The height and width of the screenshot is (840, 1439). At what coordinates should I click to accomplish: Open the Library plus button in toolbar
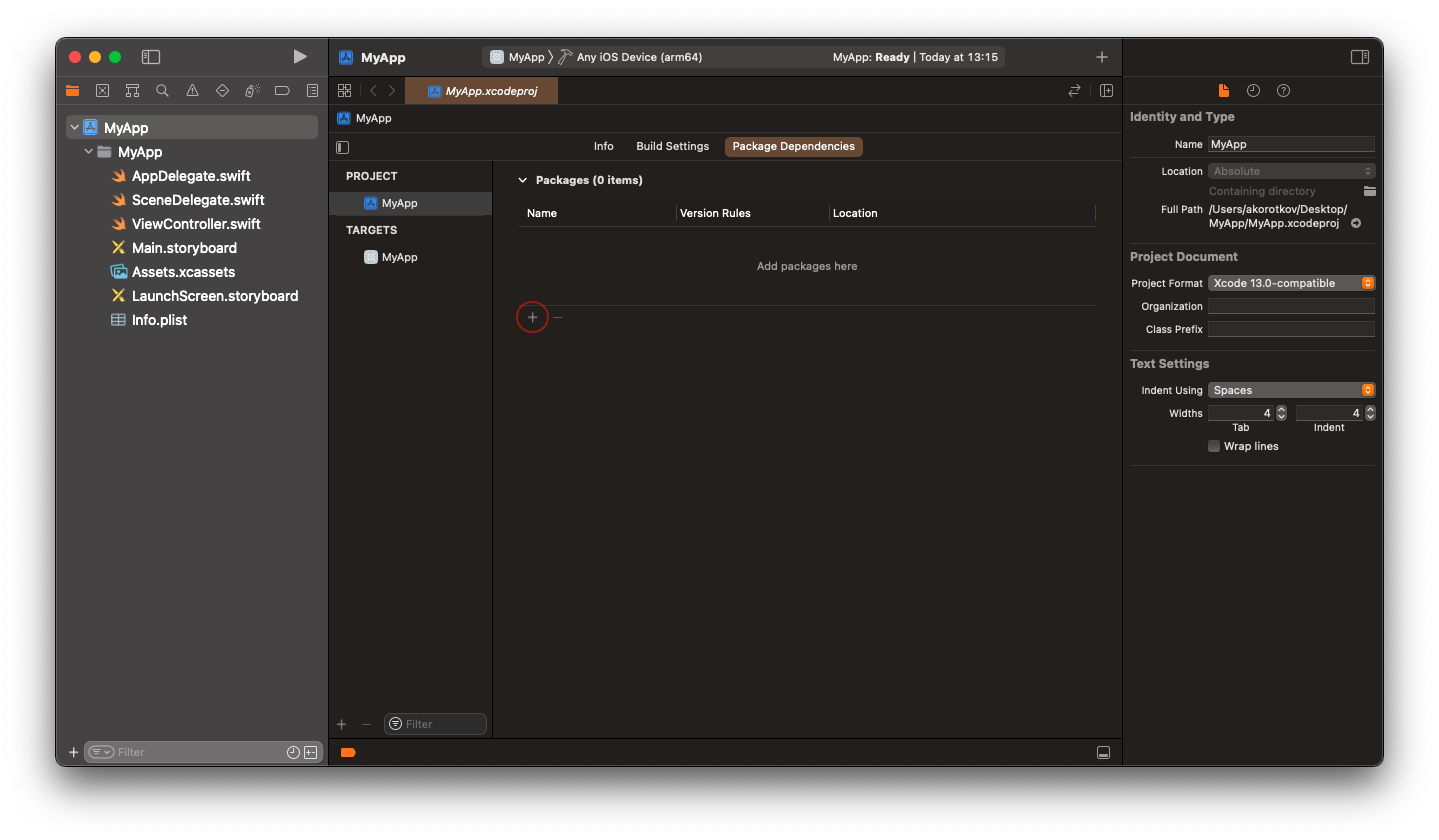click(1102, 57)
